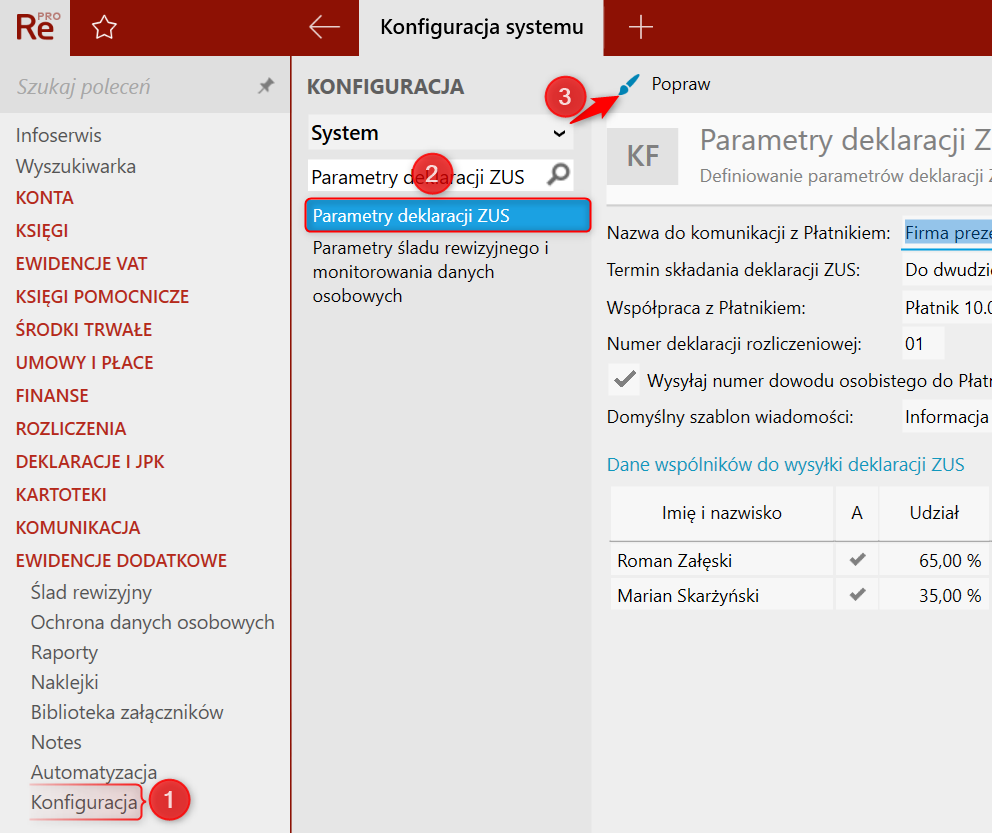Open favorites via the star icon
Image resolution: width=992 pixels, height=833 pixels.
[x=104, y=27]
